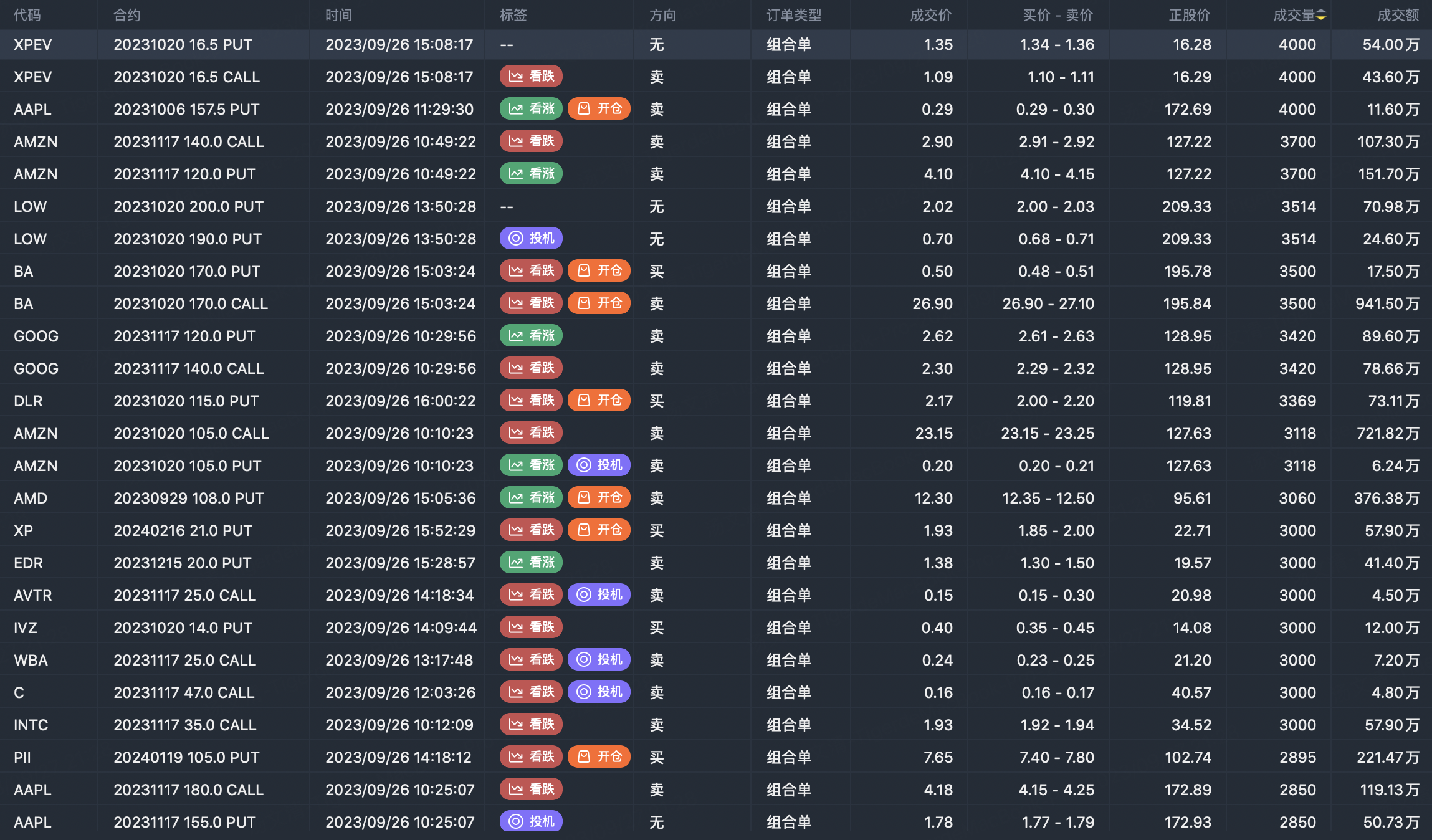Screen dimensions: 1432x840
Task: Click the 看跌 tag on AAPL 180.0 CALL row
Action: pyautogui.click(x=531, y=790)
